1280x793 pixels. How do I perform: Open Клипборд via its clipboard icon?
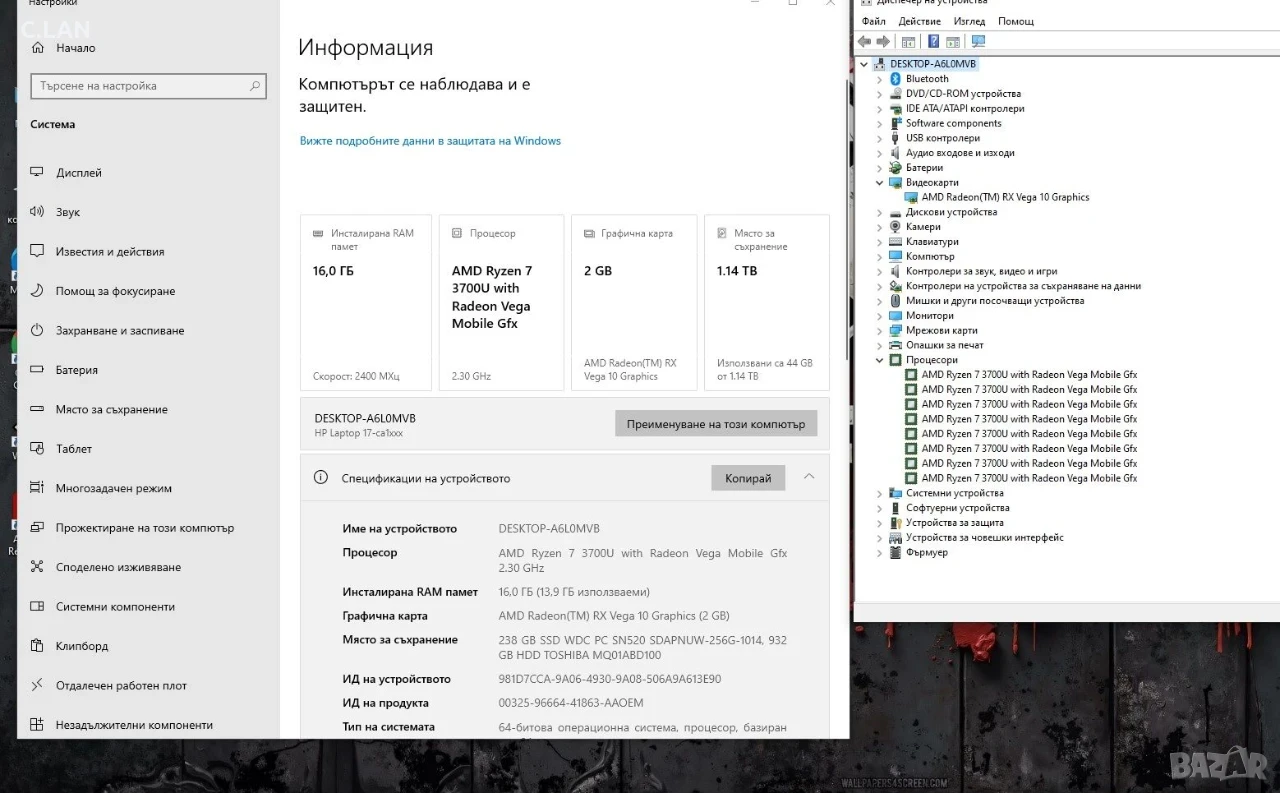37,646
